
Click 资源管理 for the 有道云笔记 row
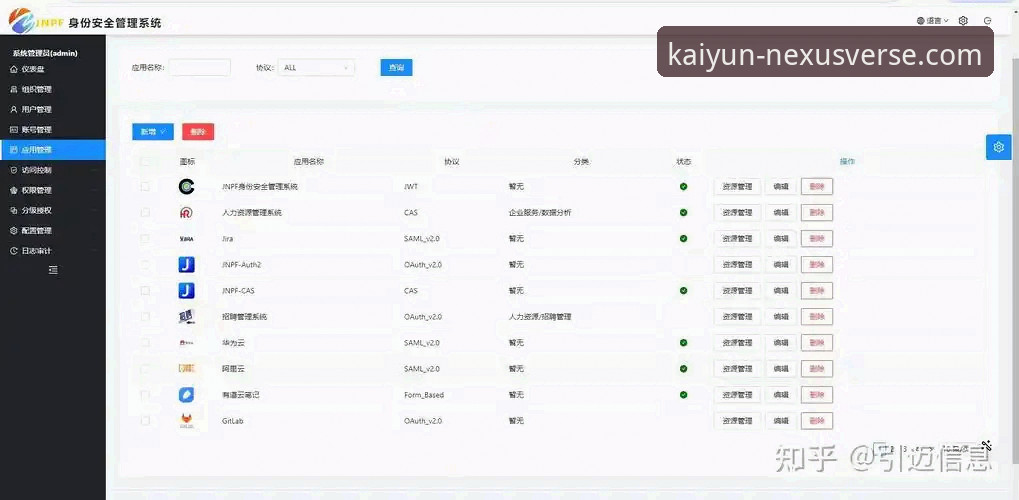click(x=737, y=395)
